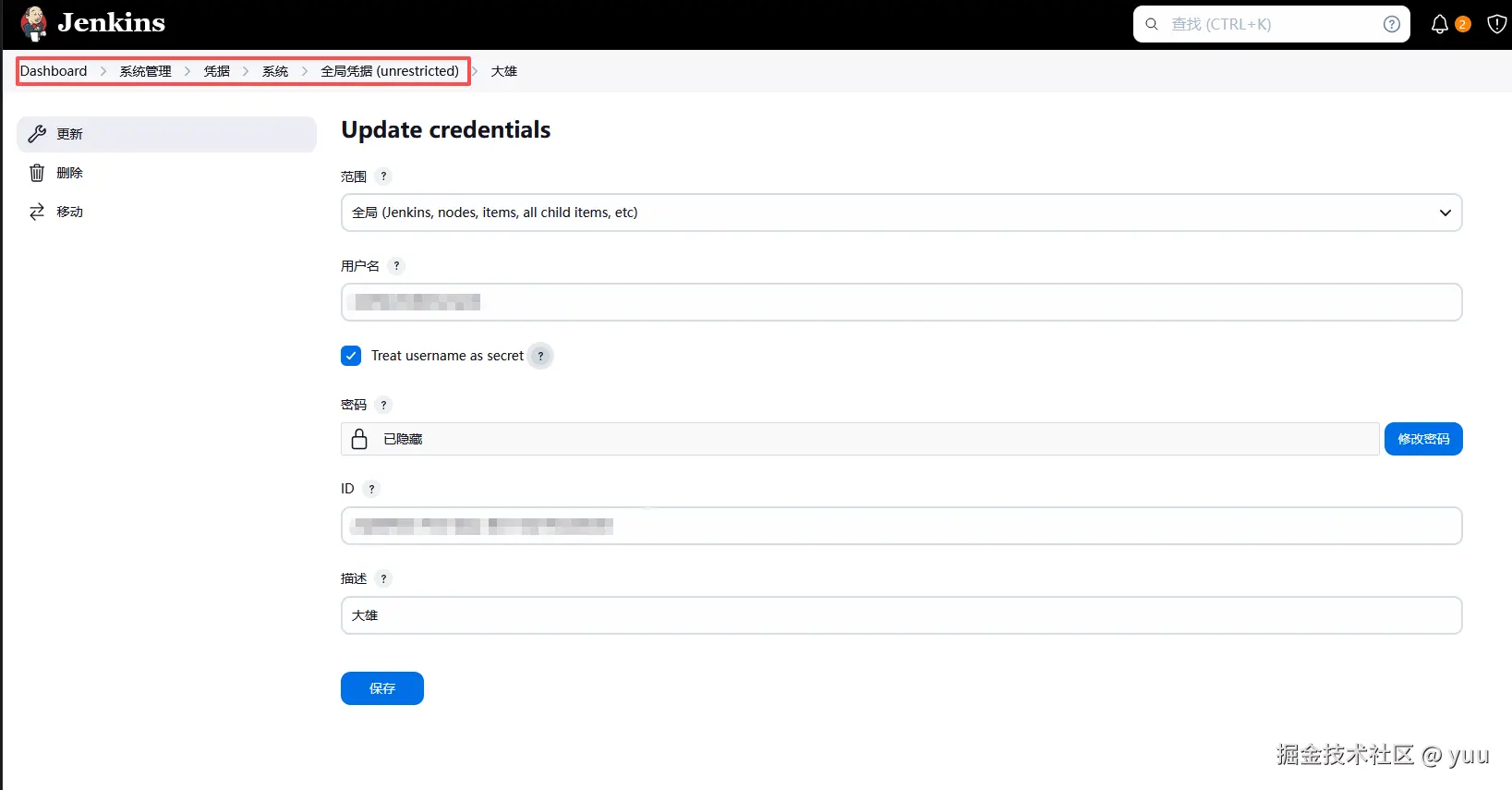This screenshot has width=1512, height=790.
Task: Click the 删除 trash icon
Action: tap(36, 172)
